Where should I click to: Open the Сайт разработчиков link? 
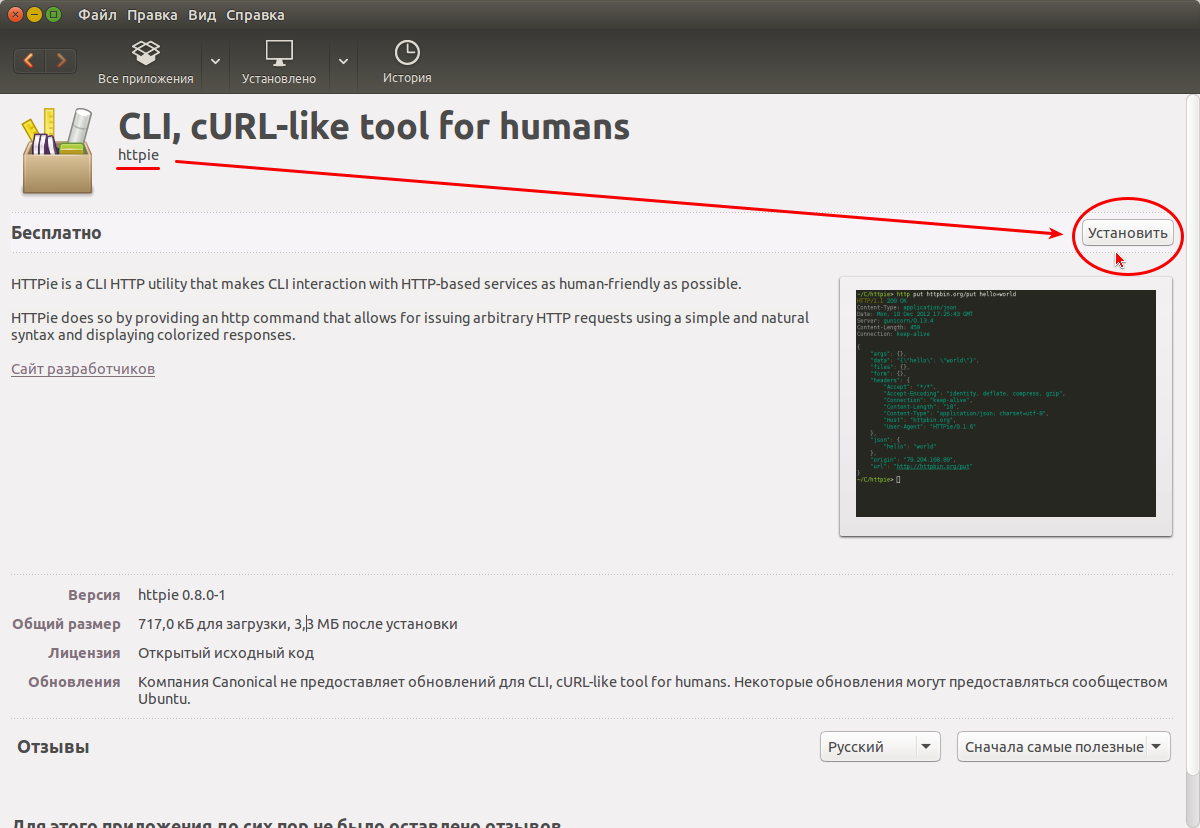pyautogui.click(x=83, y=369)
